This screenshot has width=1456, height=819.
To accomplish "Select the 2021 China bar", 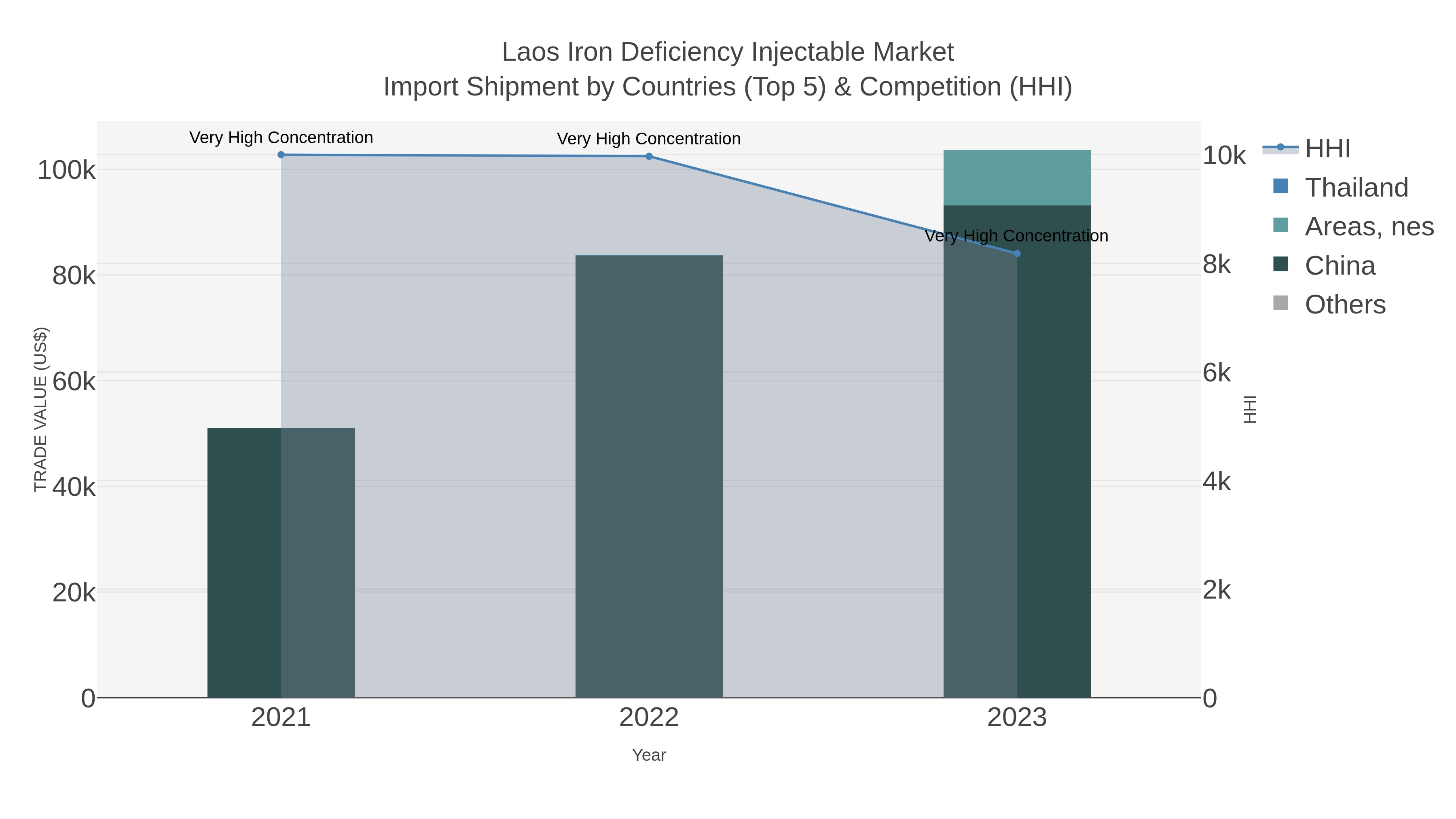I will pos(281,563).
